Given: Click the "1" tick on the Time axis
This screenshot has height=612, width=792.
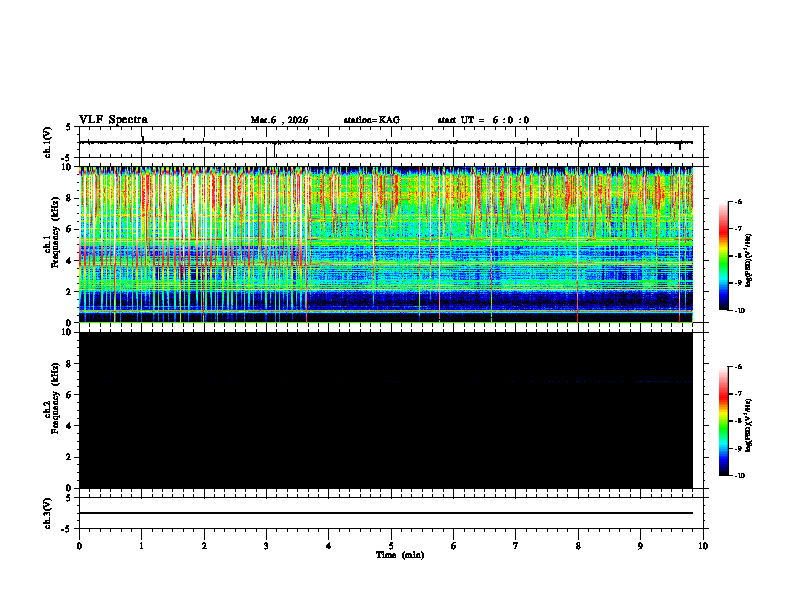Looking at the screenshot, I should point(141,546).
